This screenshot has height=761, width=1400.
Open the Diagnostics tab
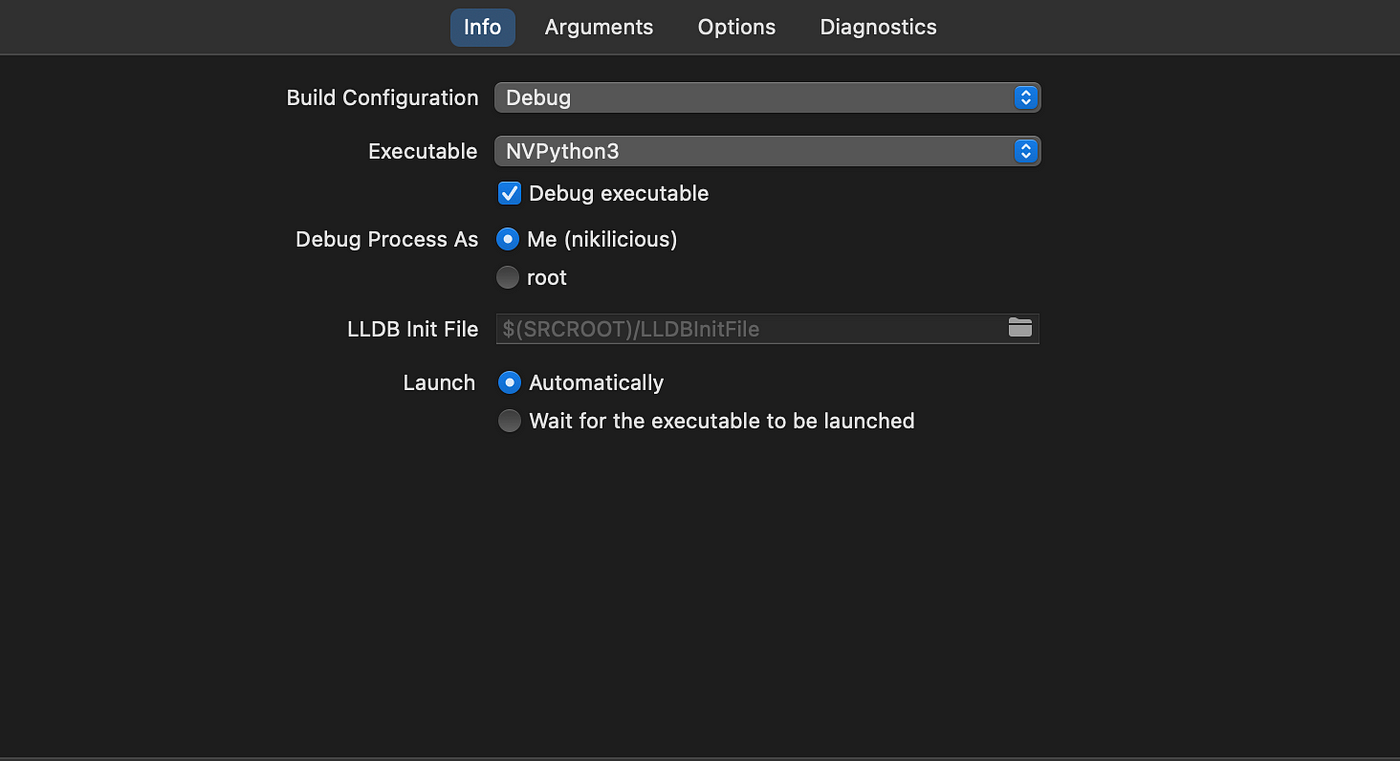878,27
